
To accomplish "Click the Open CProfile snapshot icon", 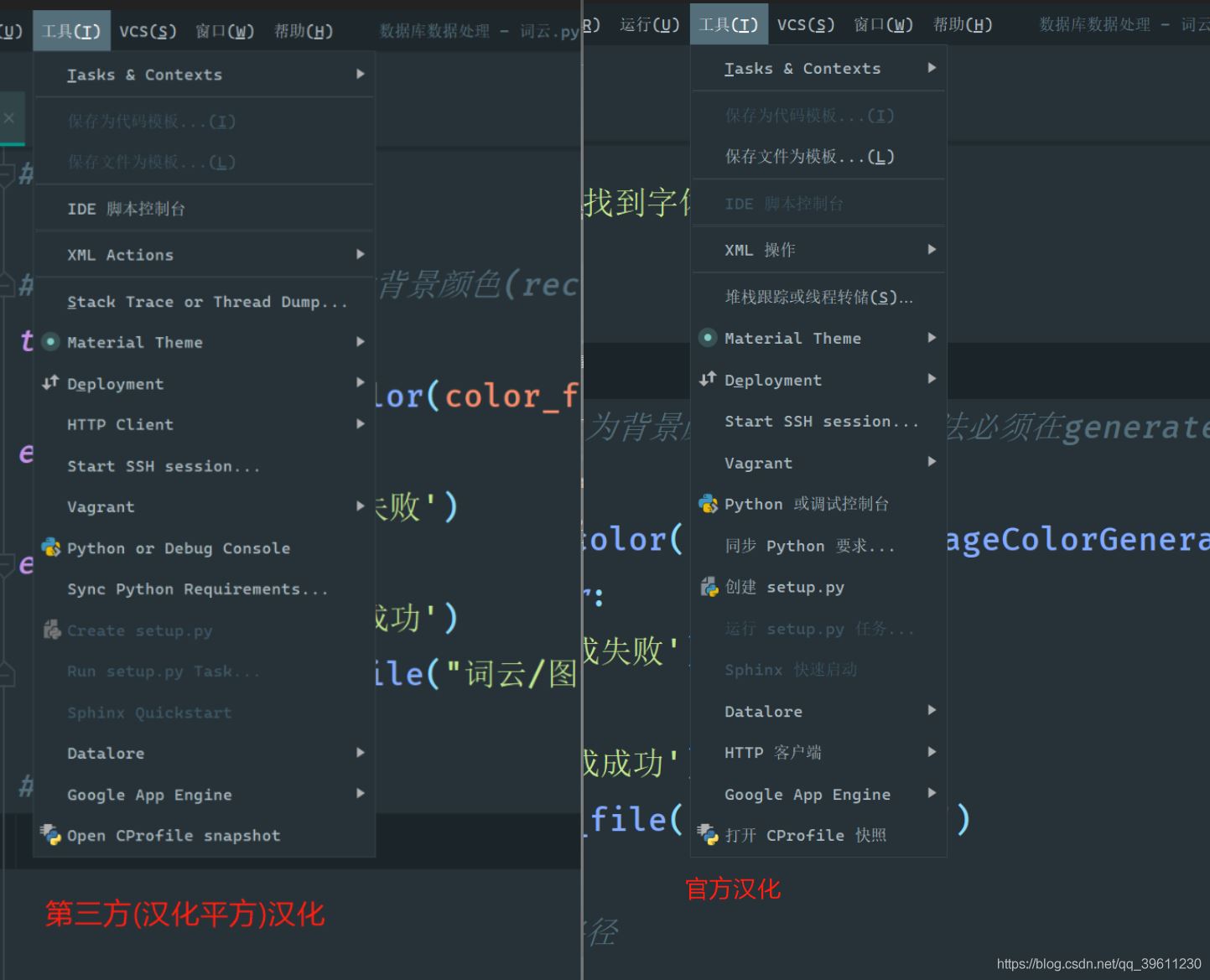I will click(51, 834).
